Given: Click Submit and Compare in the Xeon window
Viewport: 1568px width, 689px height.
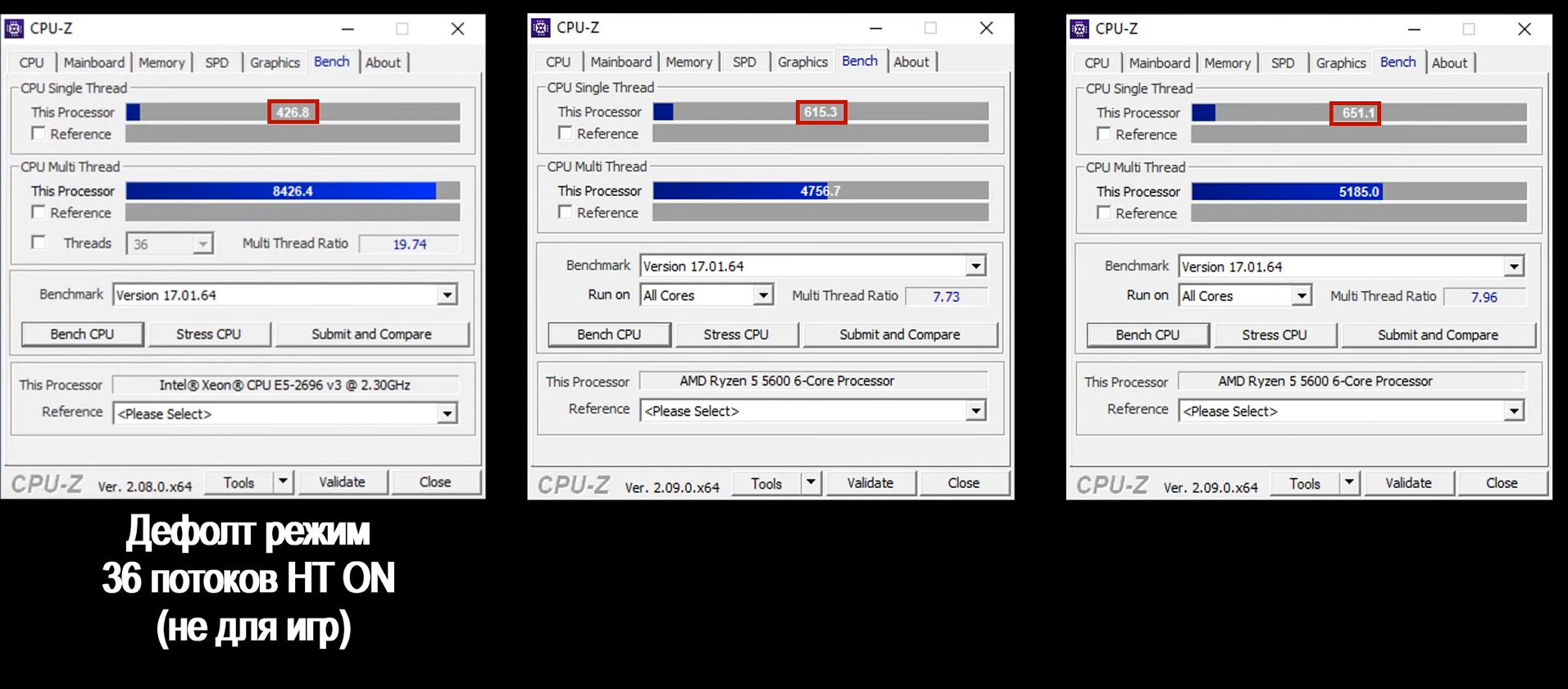Looking at the screenshot, I should pyautogui.click(x=371, y=334).
